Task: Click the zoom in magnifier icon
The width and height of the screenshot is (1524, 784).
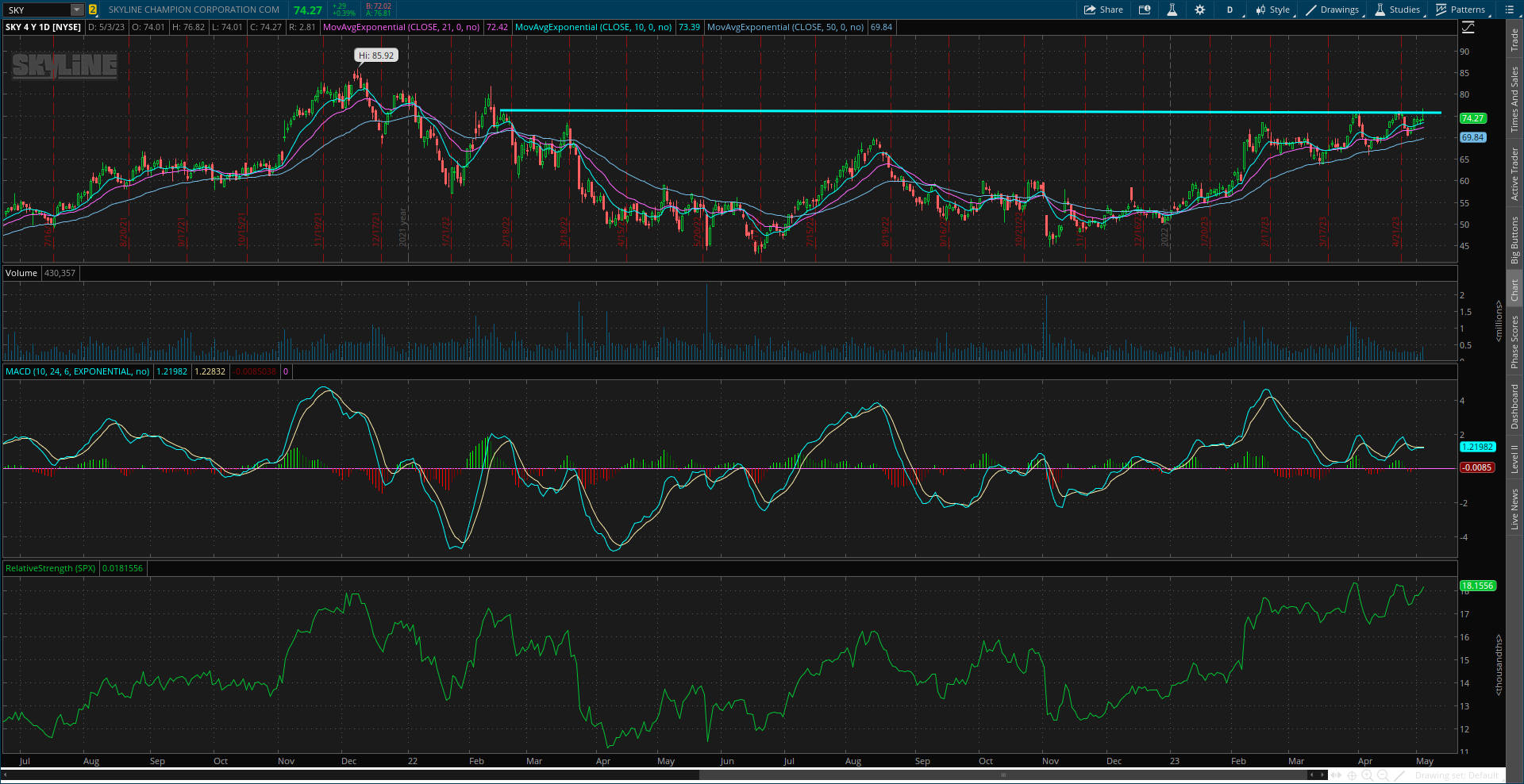Action: tap(1368, 775)
